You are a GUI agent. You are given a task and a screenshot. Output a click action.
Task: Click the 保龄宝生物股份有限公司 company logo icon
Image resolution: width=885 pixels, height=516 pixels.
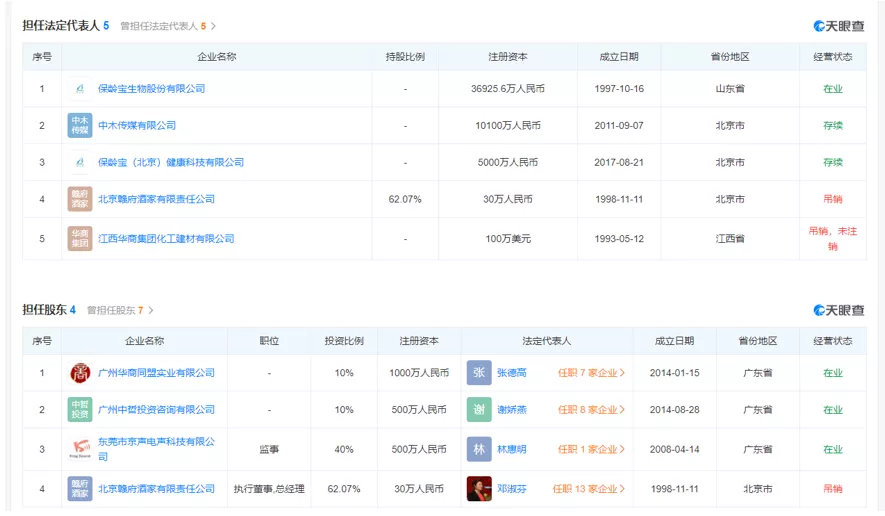(x=79, y=89)
